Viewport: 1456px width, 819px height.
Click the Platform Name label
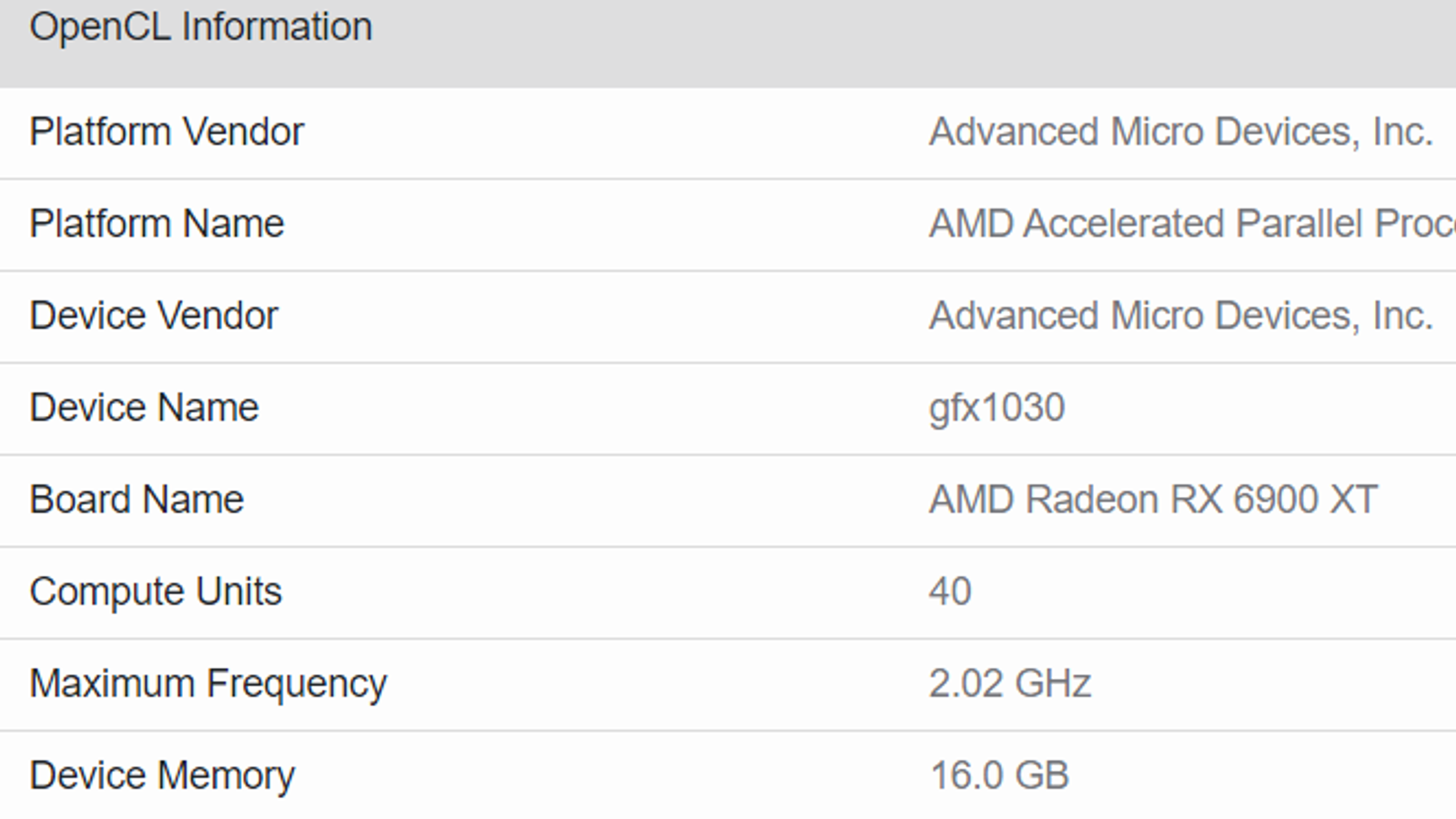pyautogui.click(x=157, y=224)
